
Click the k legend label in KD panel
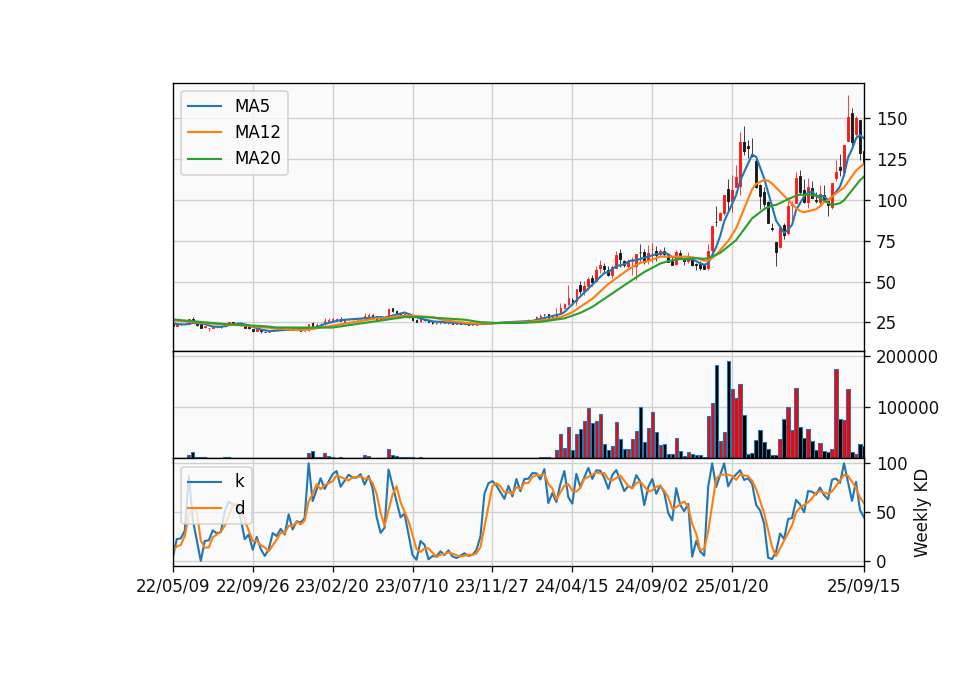click(x=239, y=481)
